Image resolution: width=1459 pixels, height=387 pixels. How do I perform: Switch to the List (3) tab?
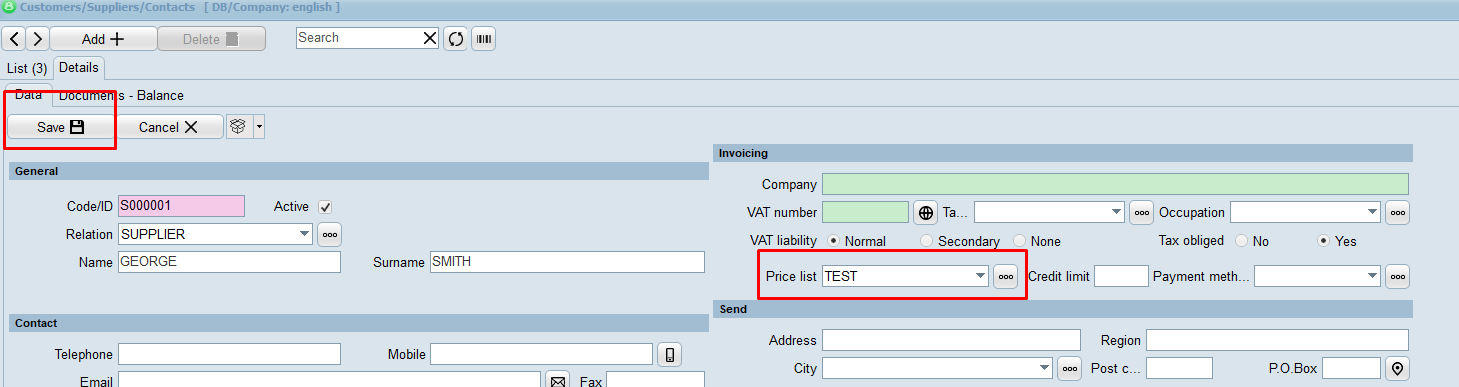(27, 68)
